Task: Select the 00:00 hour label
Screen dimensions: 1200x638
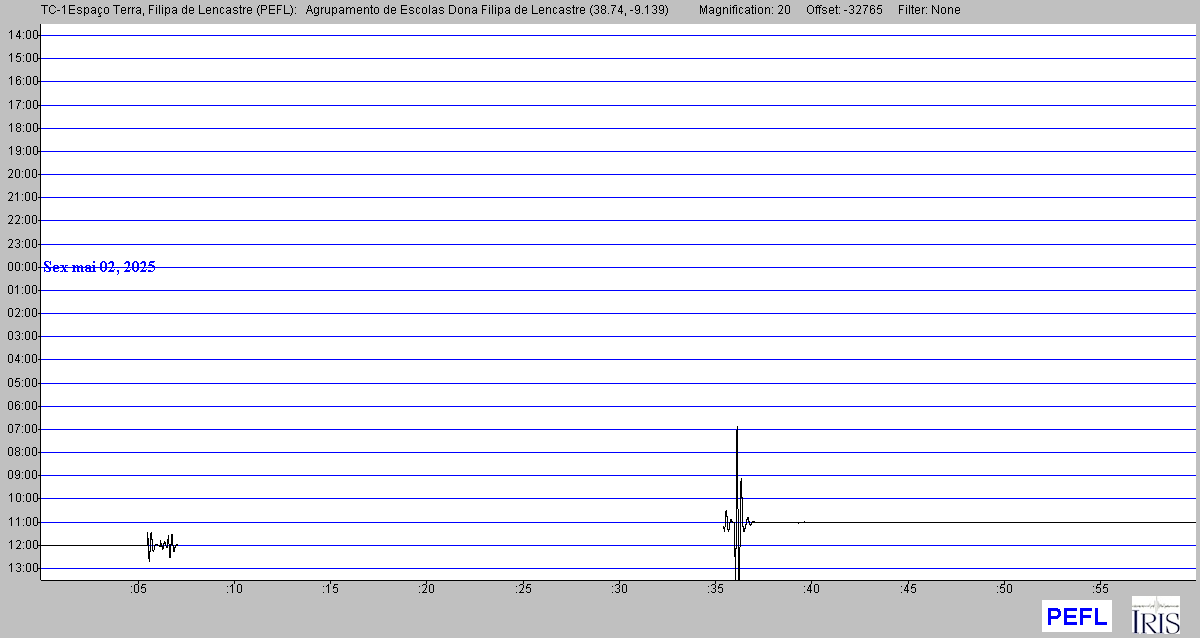Action: tap(22, 267)
